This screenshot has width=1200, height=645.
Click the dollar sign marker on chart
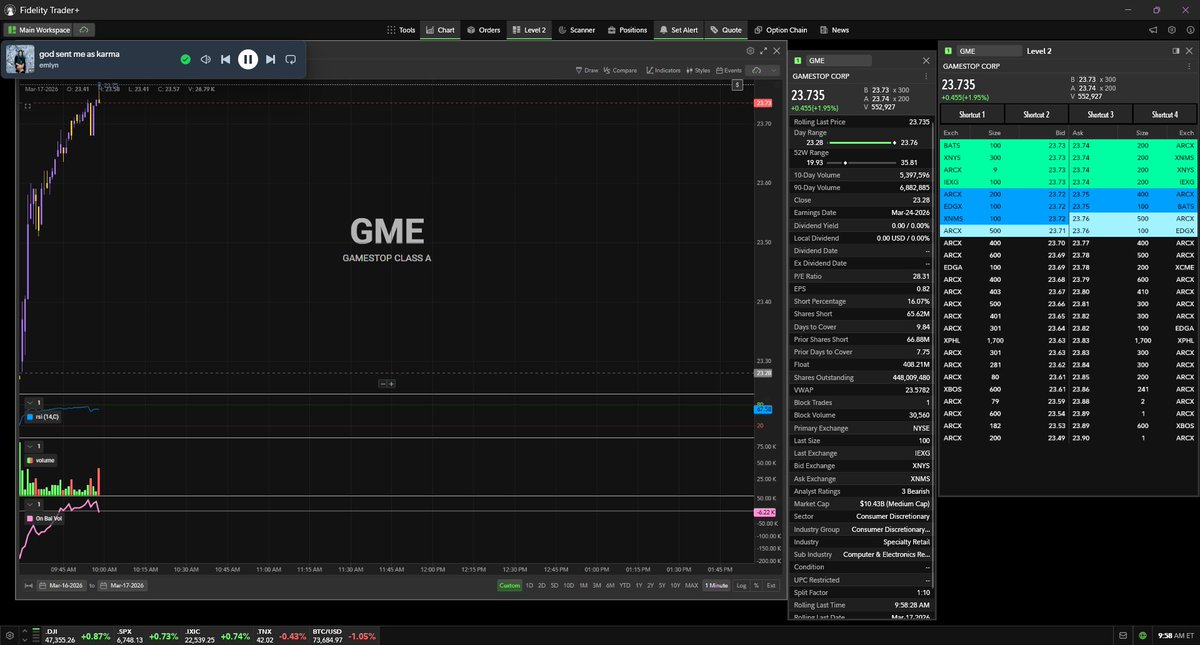737,85
